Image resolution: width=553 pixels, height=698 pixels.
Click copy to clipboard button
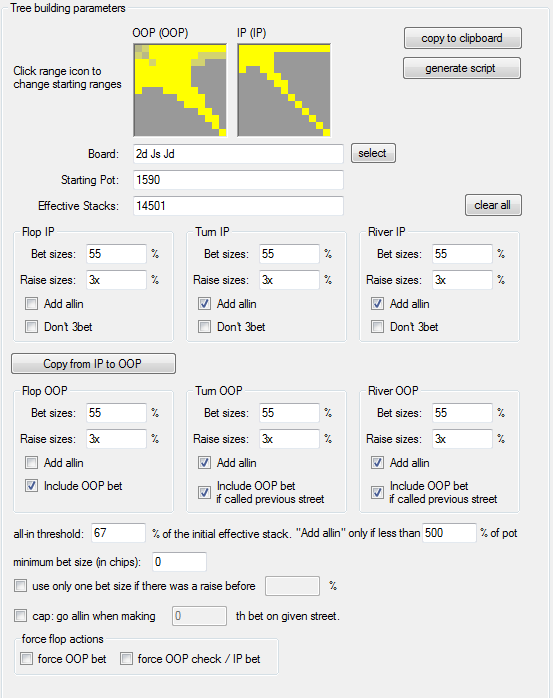[463, 38]
